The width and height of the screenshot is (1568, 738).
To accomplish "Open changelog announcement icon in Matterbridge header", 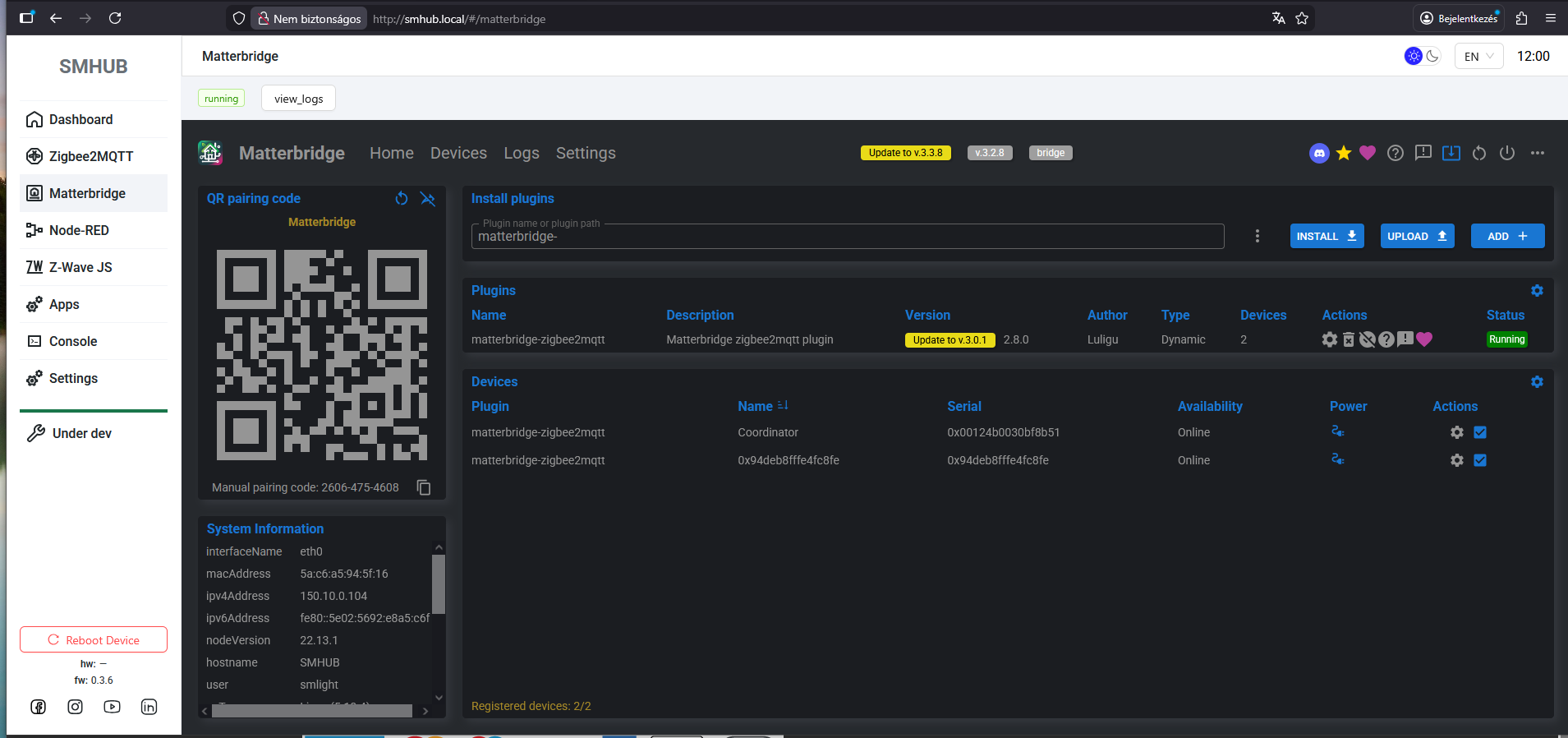I will pos(1423,153).
